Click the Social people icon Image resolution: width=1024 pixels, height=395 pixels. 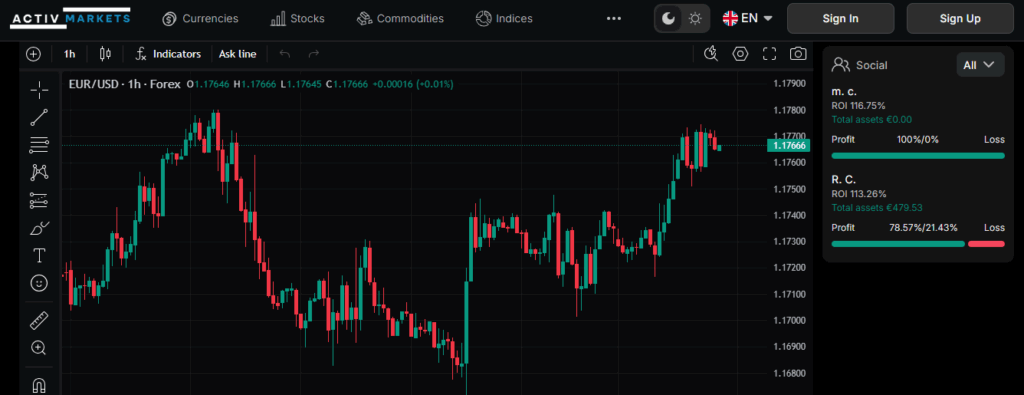click(840, 65)
